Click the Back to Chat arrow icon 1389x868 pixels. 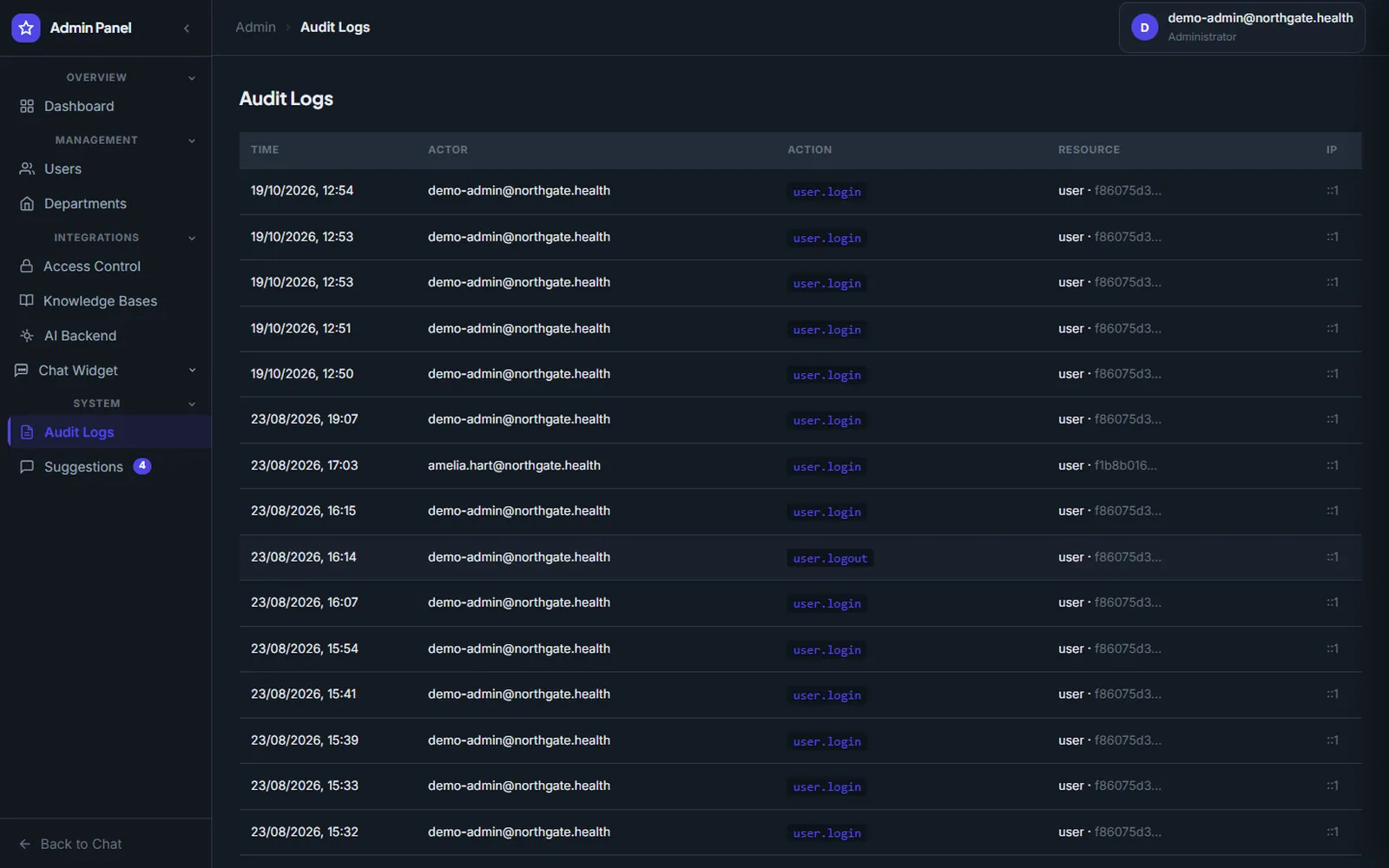25,844
